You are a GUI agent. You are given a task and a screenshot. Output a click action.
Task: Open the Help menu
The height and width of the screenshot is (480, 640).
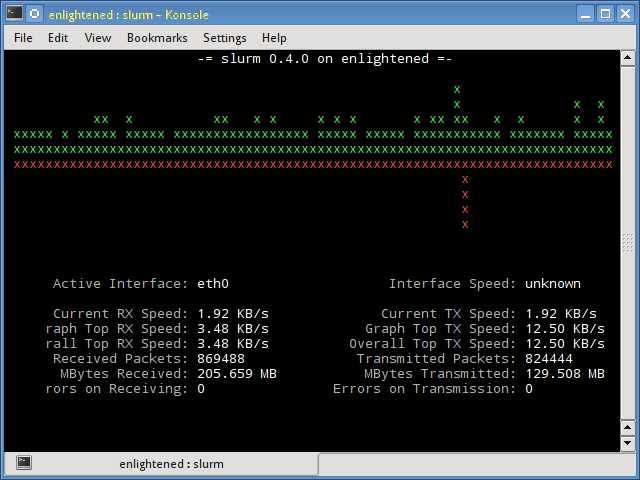(274, 38)
